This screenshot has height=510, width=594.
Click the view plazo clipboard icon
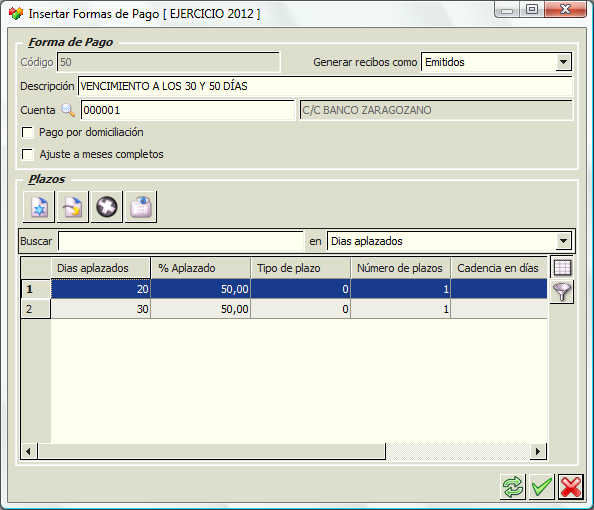(141, 207)
